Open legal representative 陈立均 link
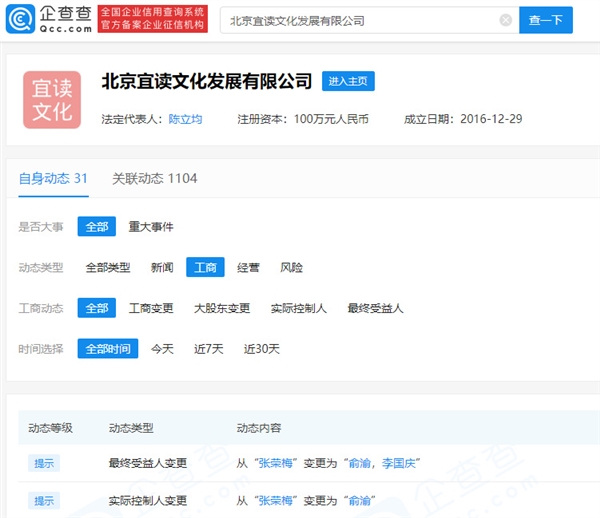The height and width of the screenshot is (518, 600). [184, 119]
